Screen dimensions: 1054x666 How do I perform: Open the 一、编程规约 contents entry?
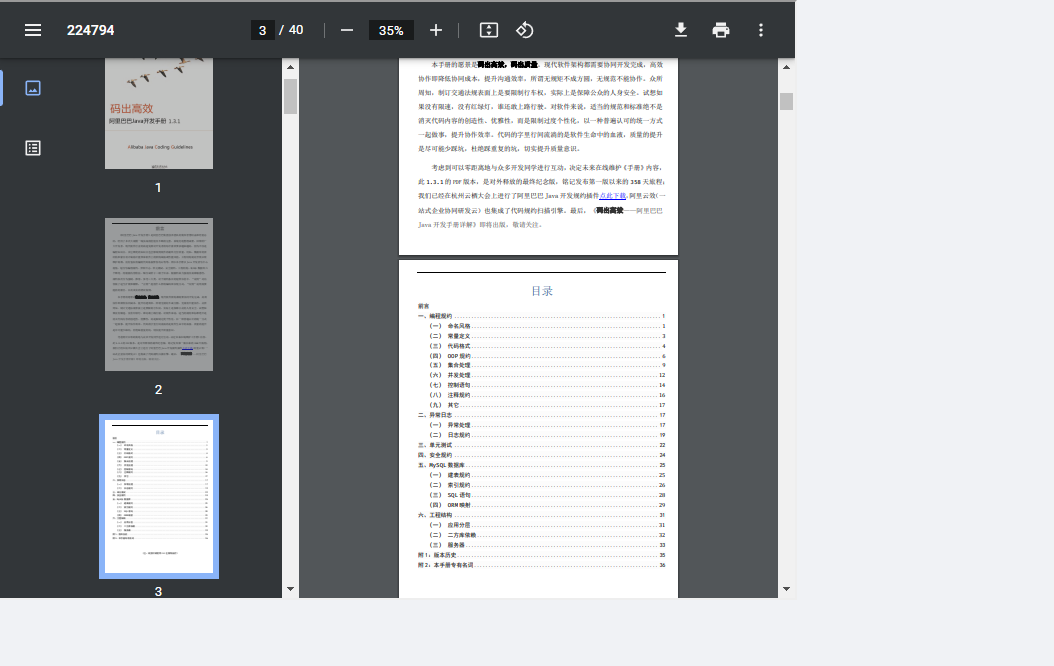[541, 316]
